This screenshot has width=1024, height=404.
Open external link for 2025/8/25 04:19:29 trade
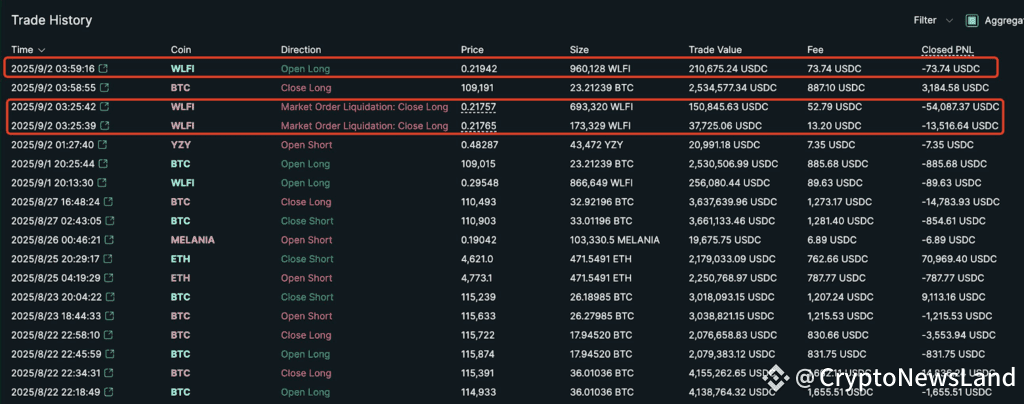pos(109,278)
